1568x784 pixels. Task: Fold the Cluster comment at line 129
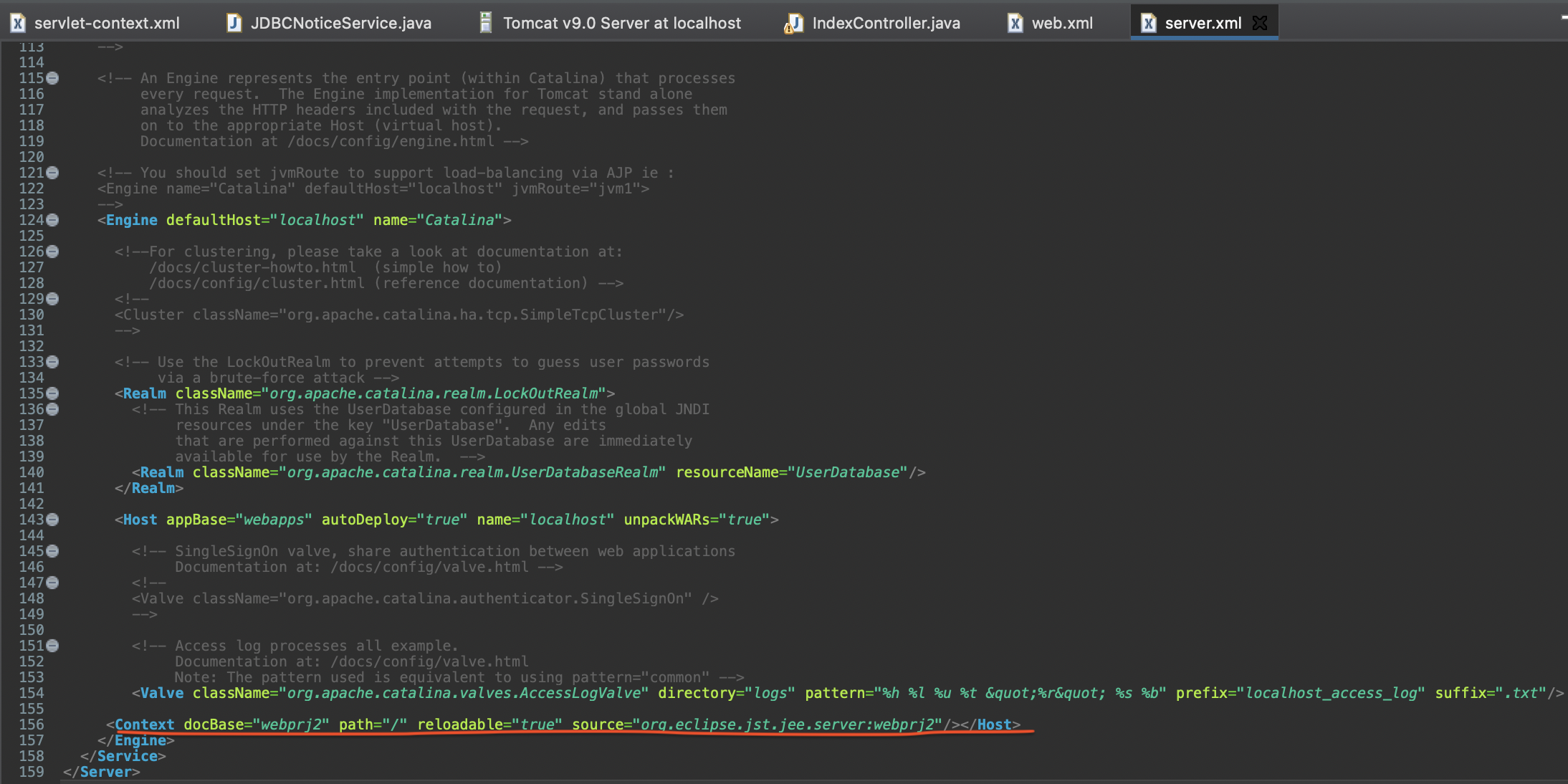pos(53,299)
